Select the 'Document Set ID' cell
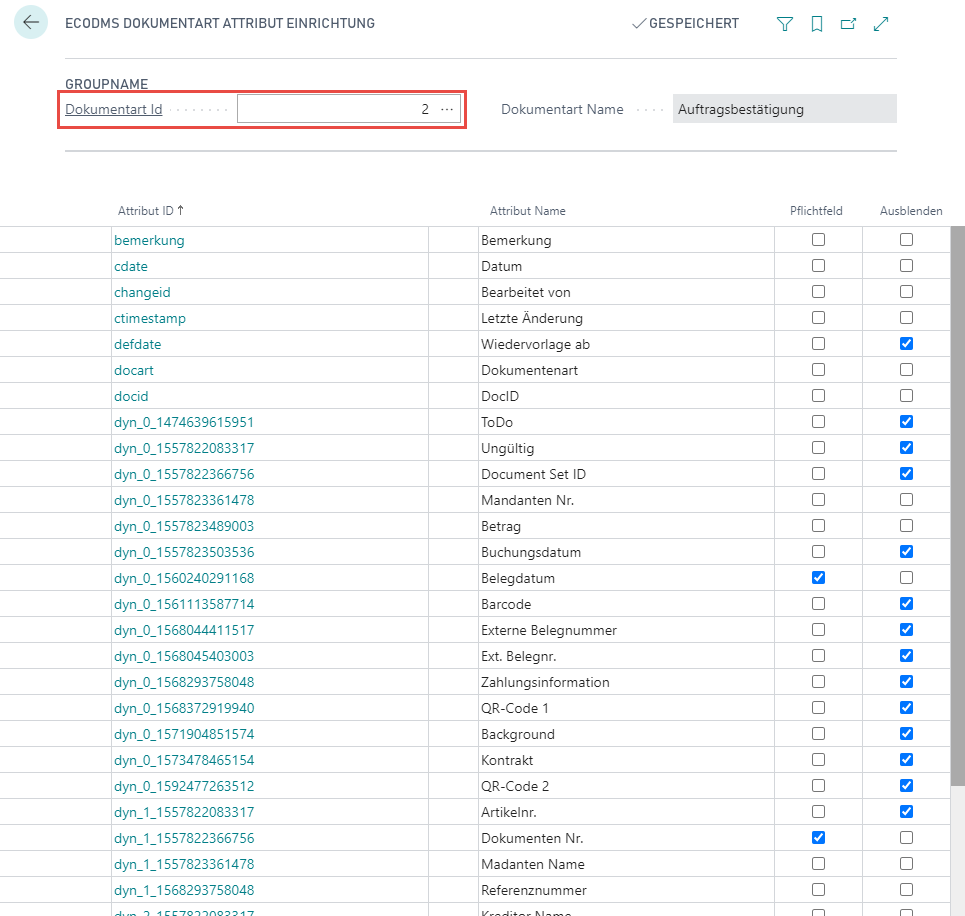 626,474
